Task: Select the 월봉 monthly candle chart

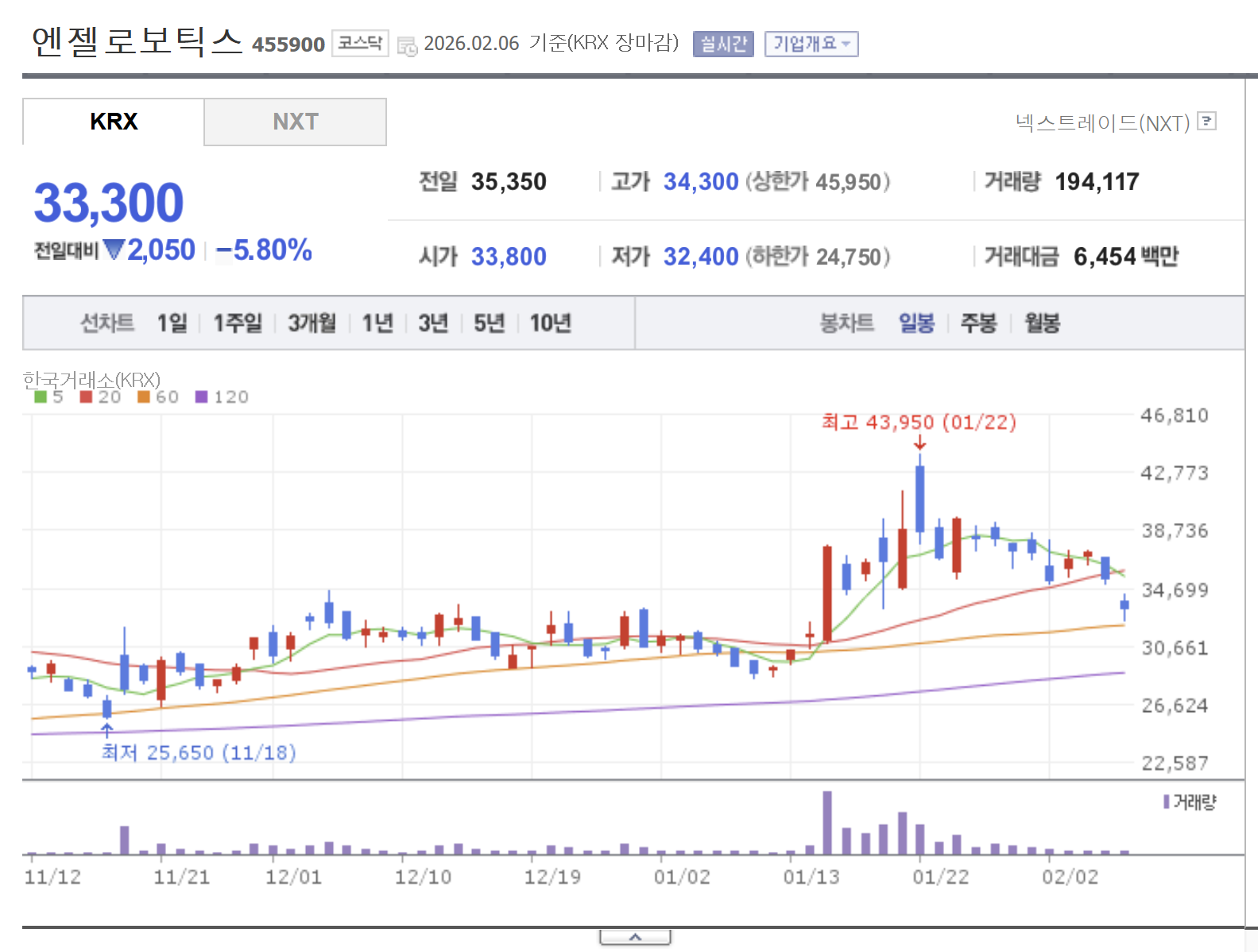Action: tap(1042, 323)
